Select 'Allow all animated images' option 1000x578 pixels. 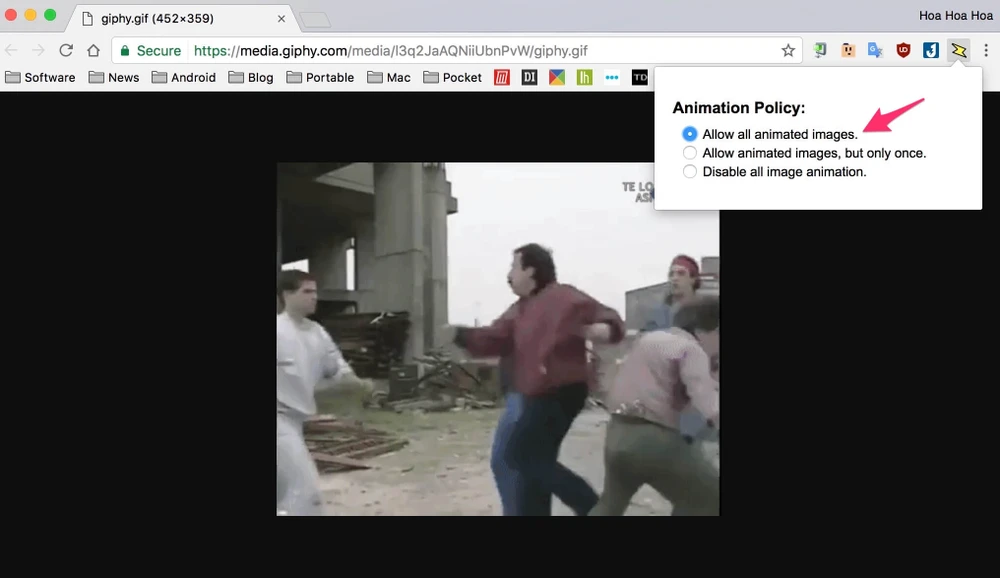690,134
